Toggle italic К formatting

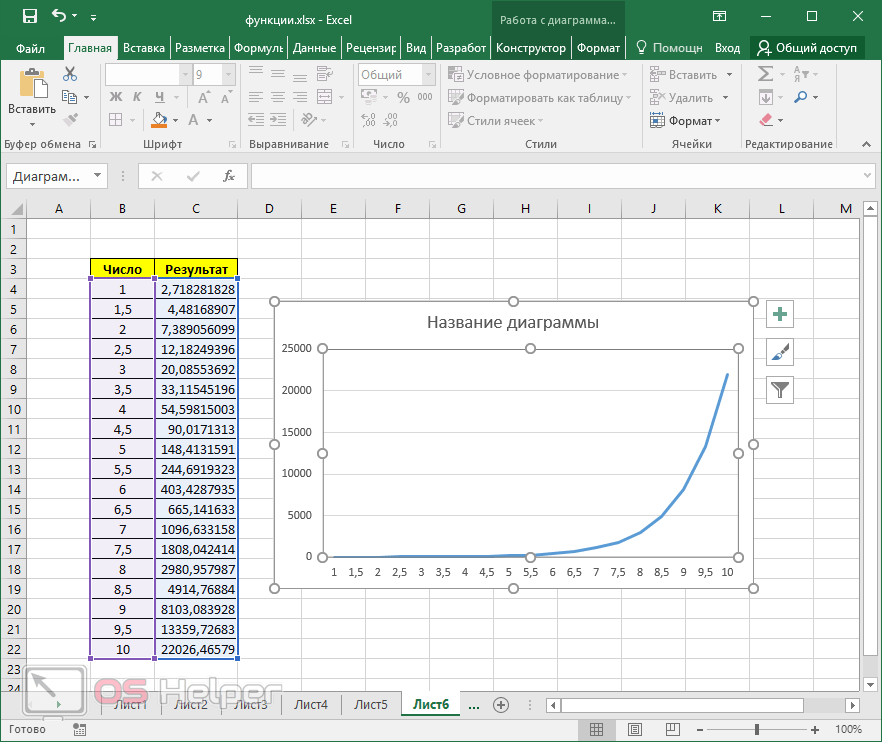click(x=137, y=97)
